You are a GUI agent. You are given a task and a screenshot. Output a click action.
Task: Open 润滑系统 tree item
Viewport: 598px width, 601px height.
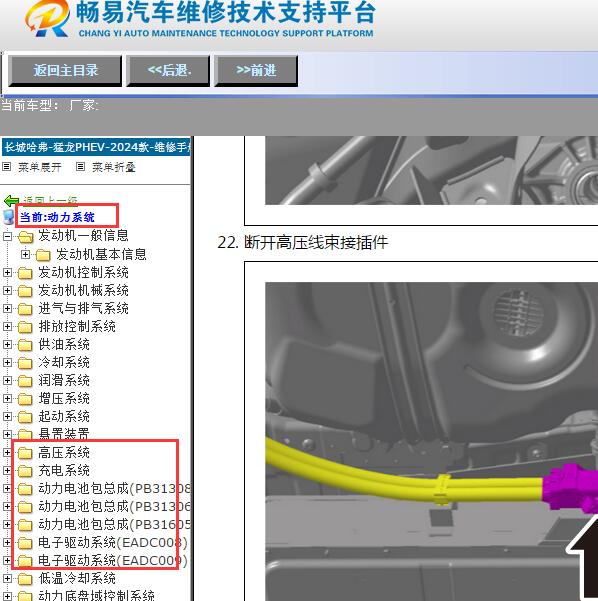(64, 381)
